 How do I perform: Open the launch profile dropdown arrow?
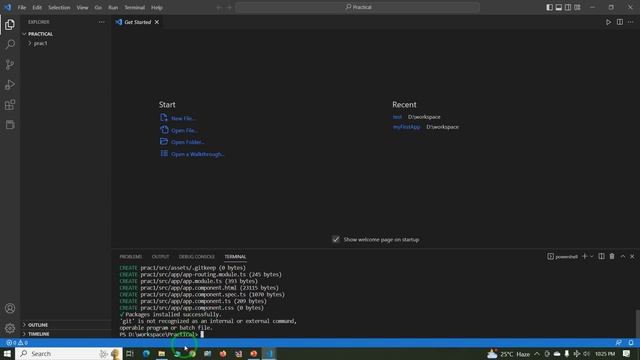tap(591, 256)
